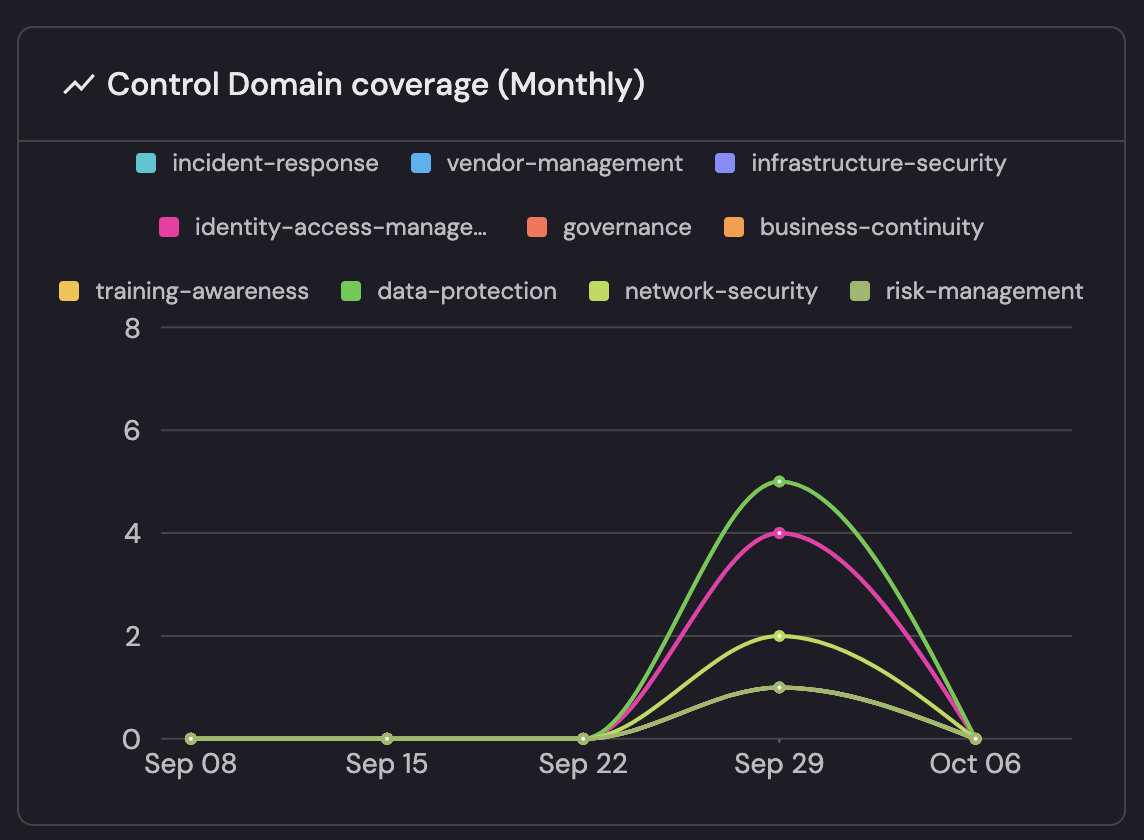Click the Sep 08 data point
1144x840 pixels.
click(x=191, y=739)
